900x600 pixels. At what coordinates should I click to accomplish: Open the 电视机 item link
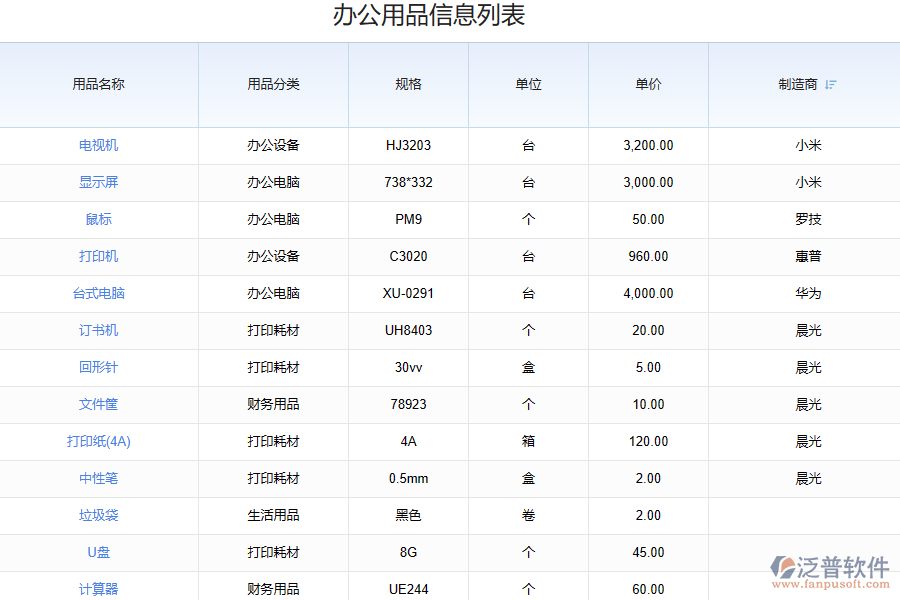tap(99, 145)
